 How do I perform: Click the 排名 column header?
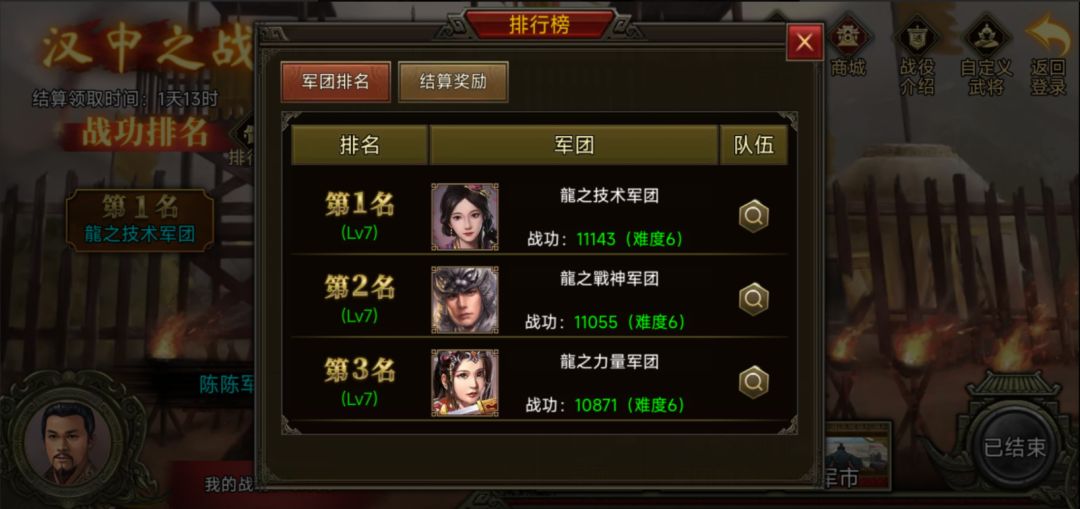[x=360, y=145]
